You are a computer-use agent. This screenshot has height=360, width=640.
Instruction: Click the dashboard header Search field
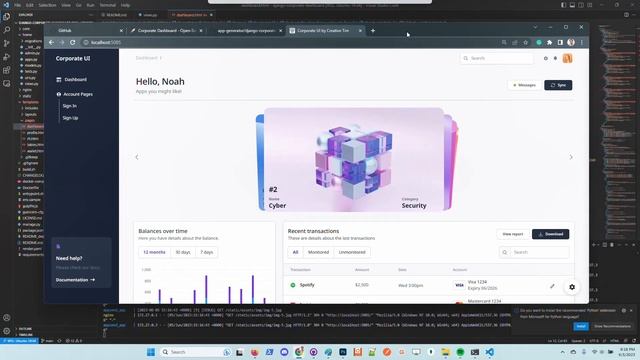click(497, 58)
